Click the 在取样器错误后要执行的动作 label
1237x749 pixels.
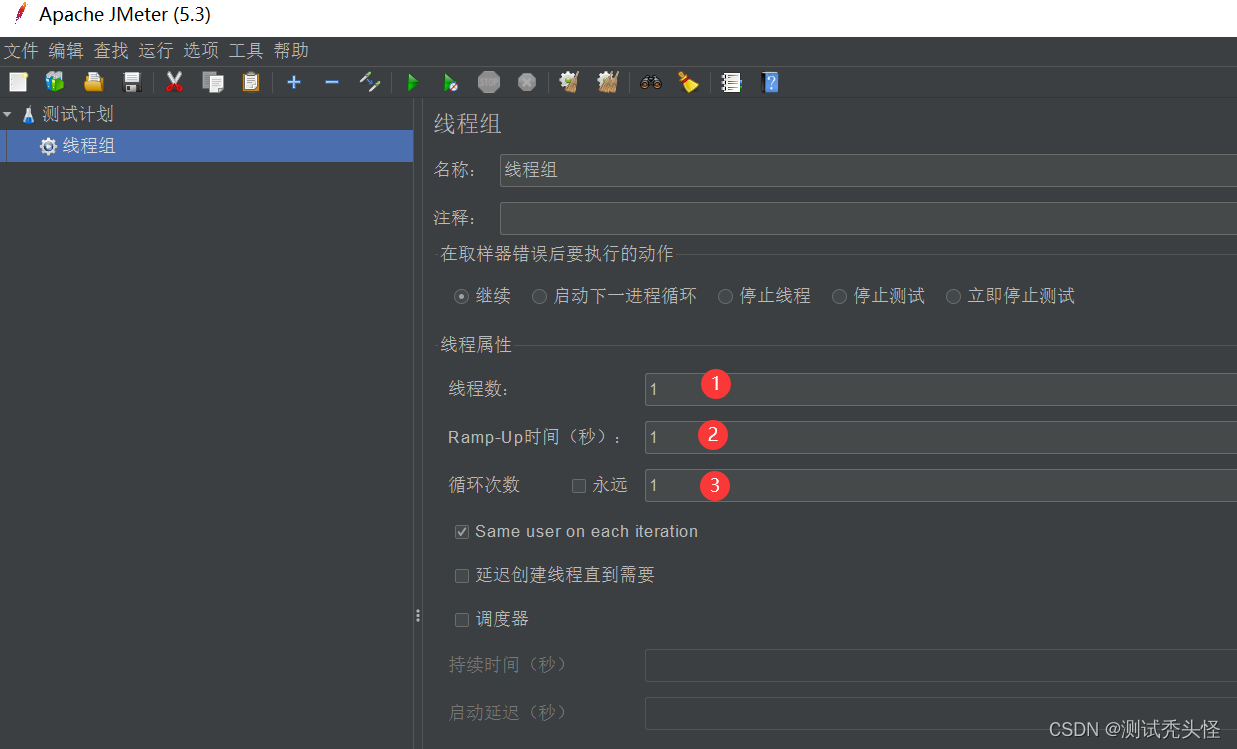(557, 254)
